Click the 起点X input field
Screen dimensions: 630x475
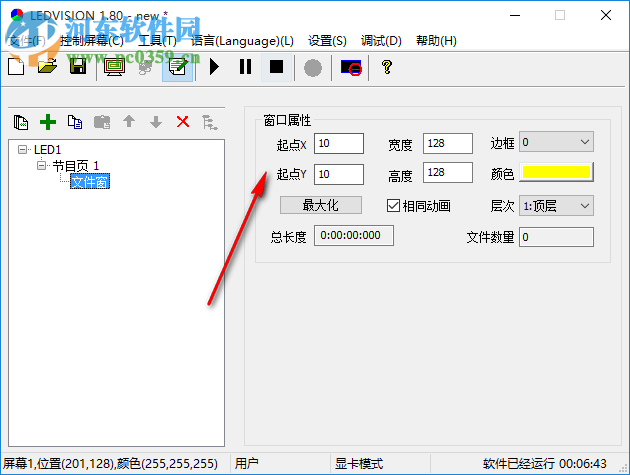tap(339, 143)
